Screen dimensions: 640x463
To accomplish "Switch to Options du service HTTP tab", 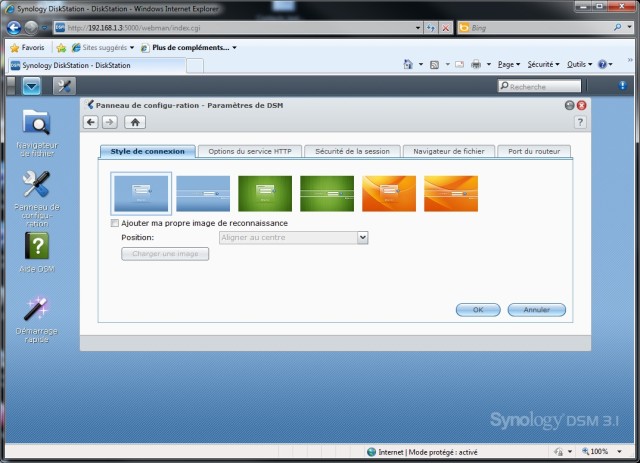I will pyautogui.click(x=250, y=151).
